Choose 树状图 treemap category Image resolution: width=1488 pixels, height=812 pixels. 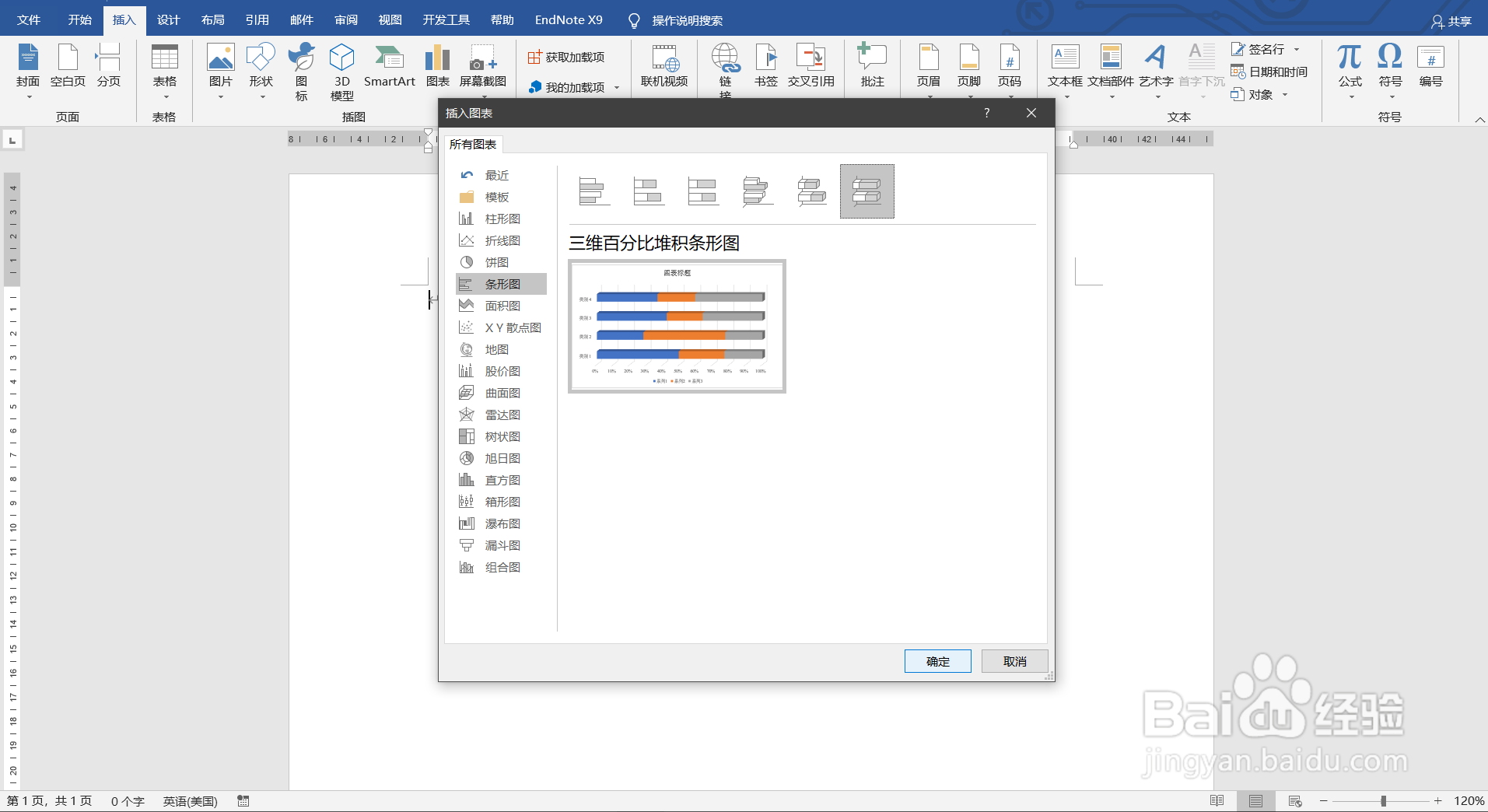(x=501, y=436)
